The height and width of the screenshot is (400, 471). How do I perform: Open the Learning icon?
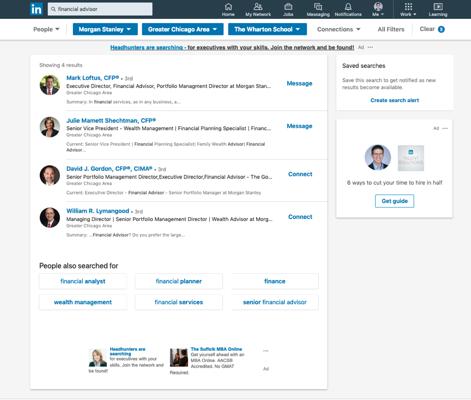[x=438, y=7]
